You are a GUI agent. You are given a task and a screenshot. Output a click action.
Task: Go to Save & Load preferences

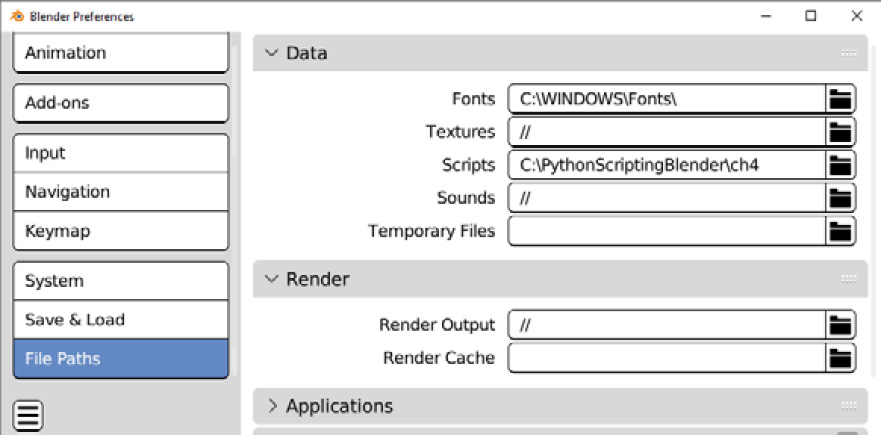(x=121, y=320)
